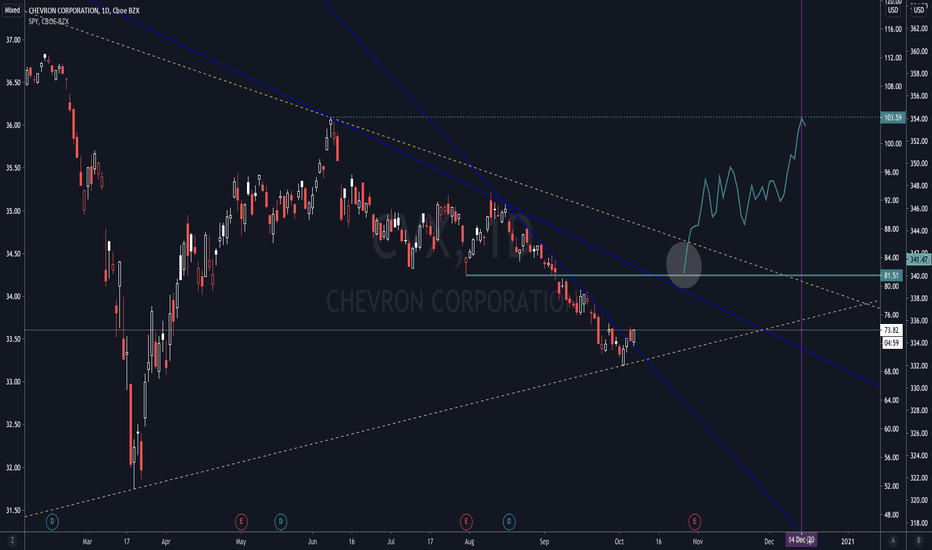Click 108.00 on the CVX price scale
The image size is (932, 550).
pos(893,86)
